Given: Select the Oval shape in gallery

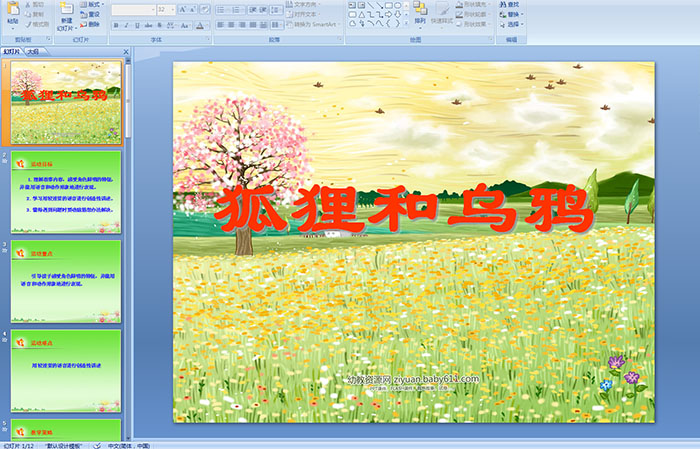Looking at the screenshot, I should point(397,5).
